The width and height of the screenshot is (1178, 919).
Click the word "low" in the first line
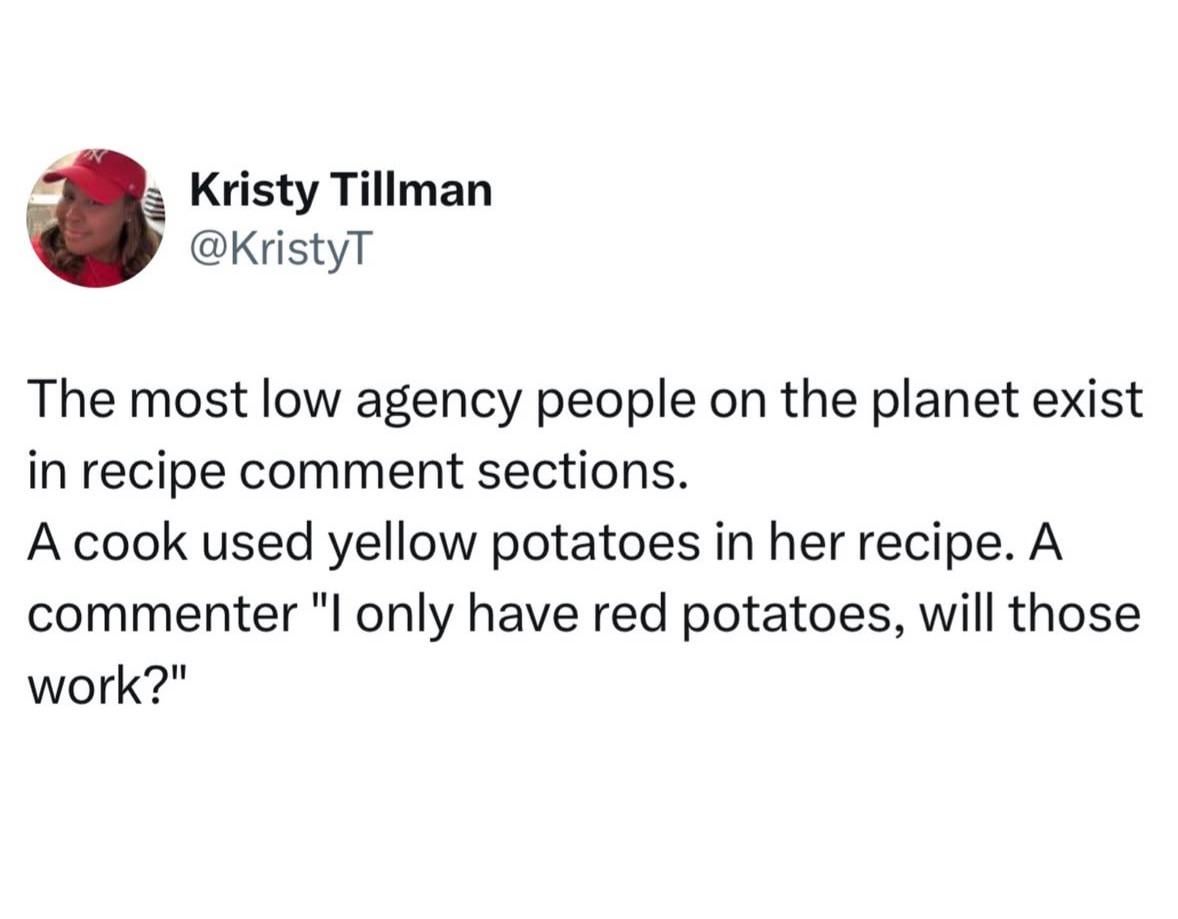click(x=293, y=402)
